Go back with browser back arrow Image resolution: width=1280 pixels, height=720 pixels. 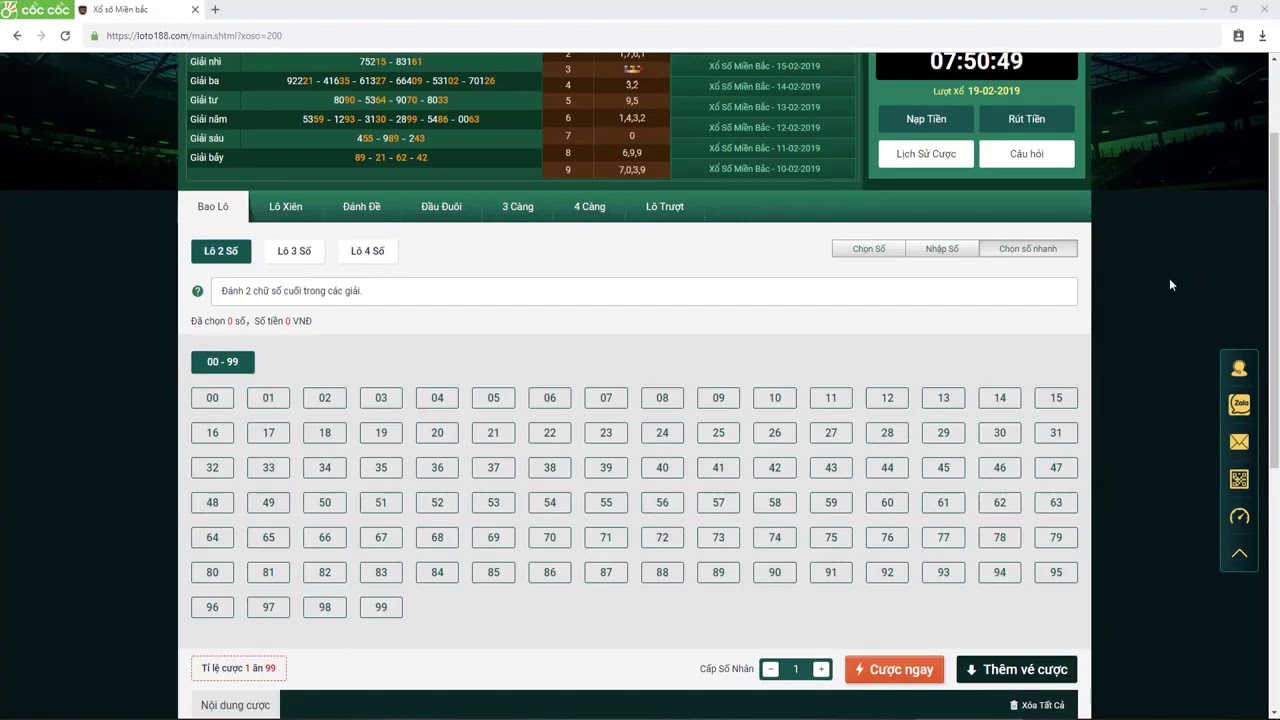(17, 35)
